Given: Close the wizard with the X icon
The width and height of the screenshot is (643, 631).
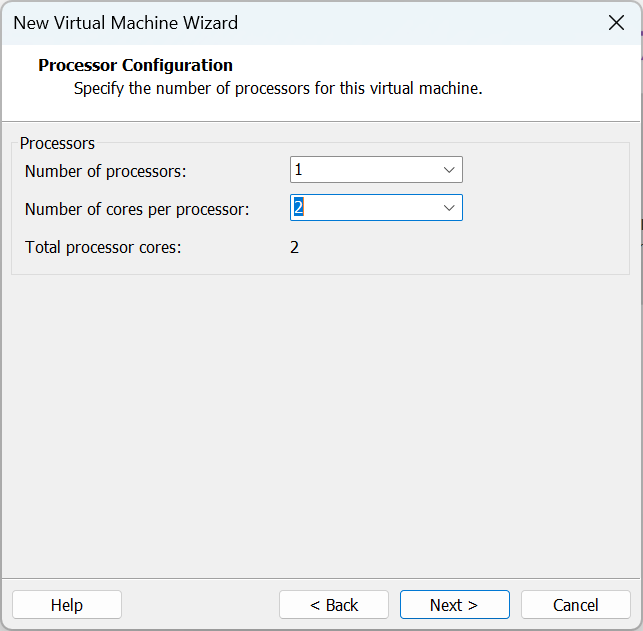Looking at the screenshot, I should [616, 23].
